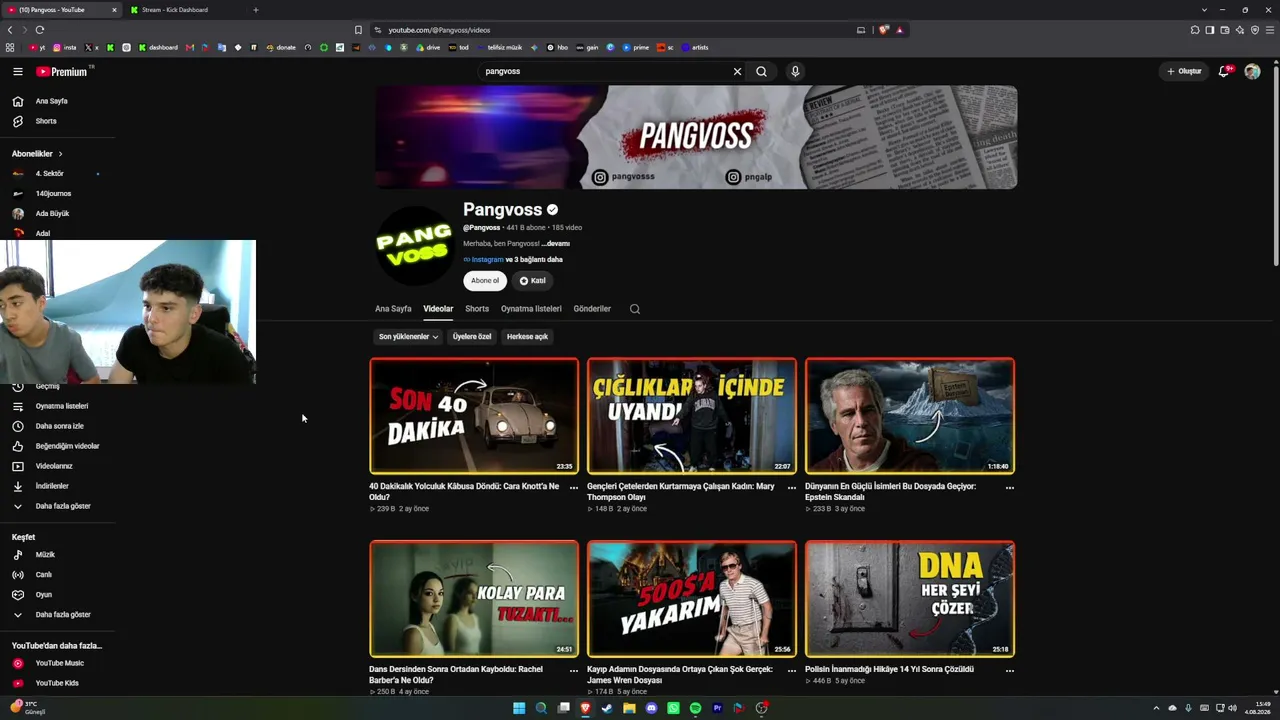This screenshot has height=720, width=1280.
Task: Open the YouTube guide hamburger menu
Action: click(18, 72)
